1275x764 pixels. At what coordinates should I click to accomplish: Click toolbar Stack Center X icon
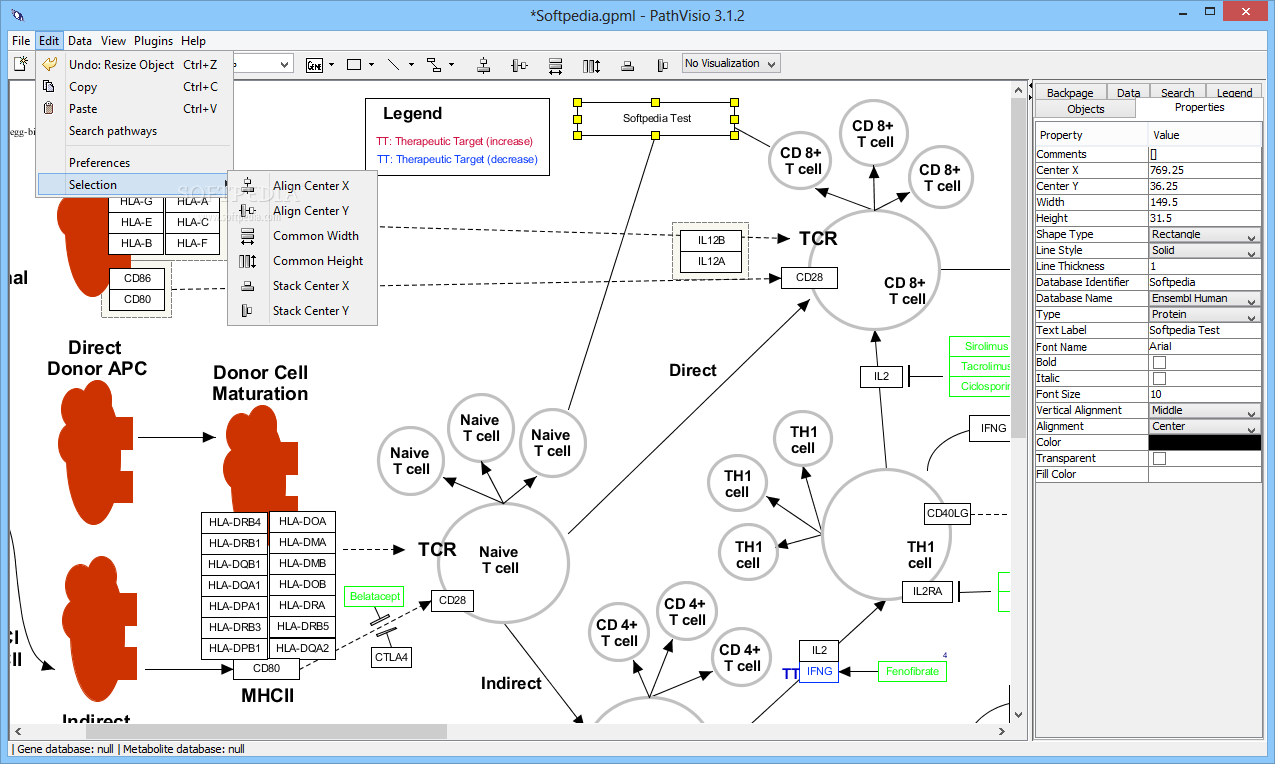tap(627, 64)
